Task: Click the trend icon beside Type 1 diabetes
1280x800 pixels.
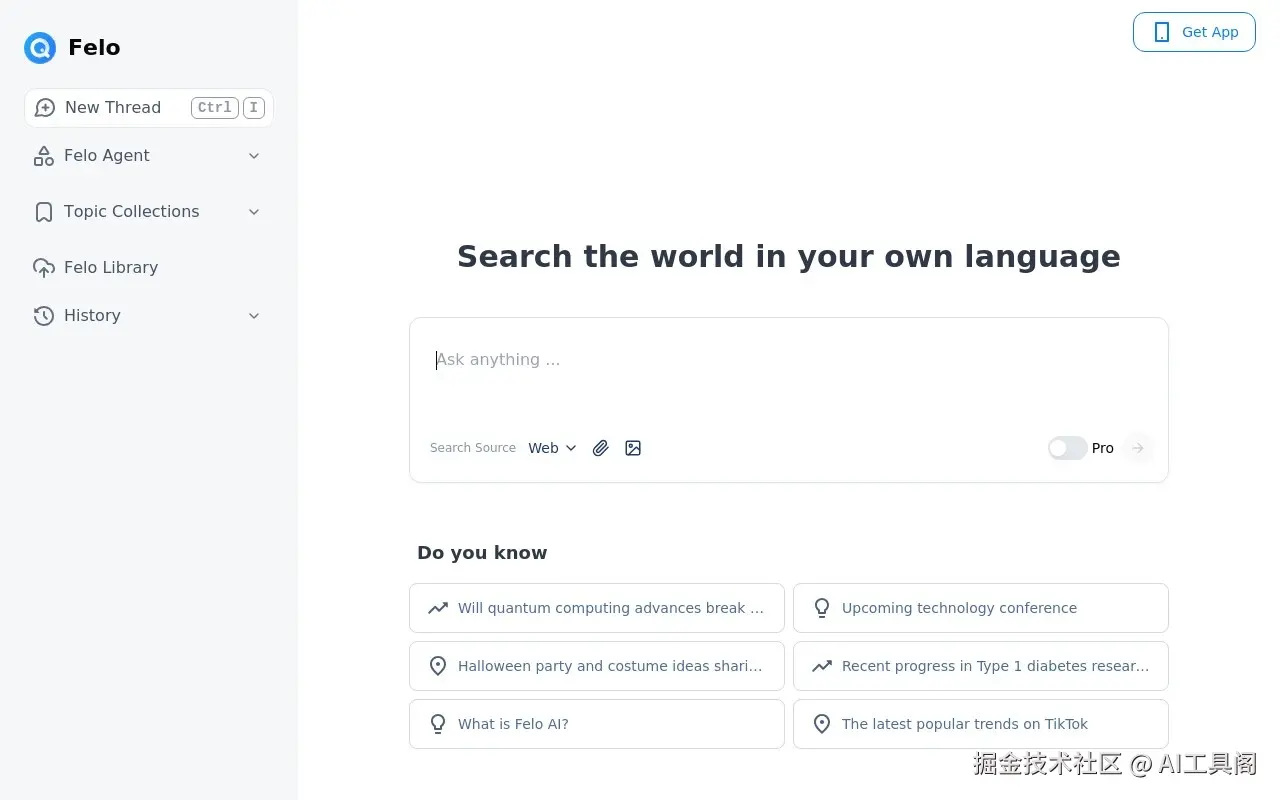Action: pyautogui.click(x=822, y=666)
